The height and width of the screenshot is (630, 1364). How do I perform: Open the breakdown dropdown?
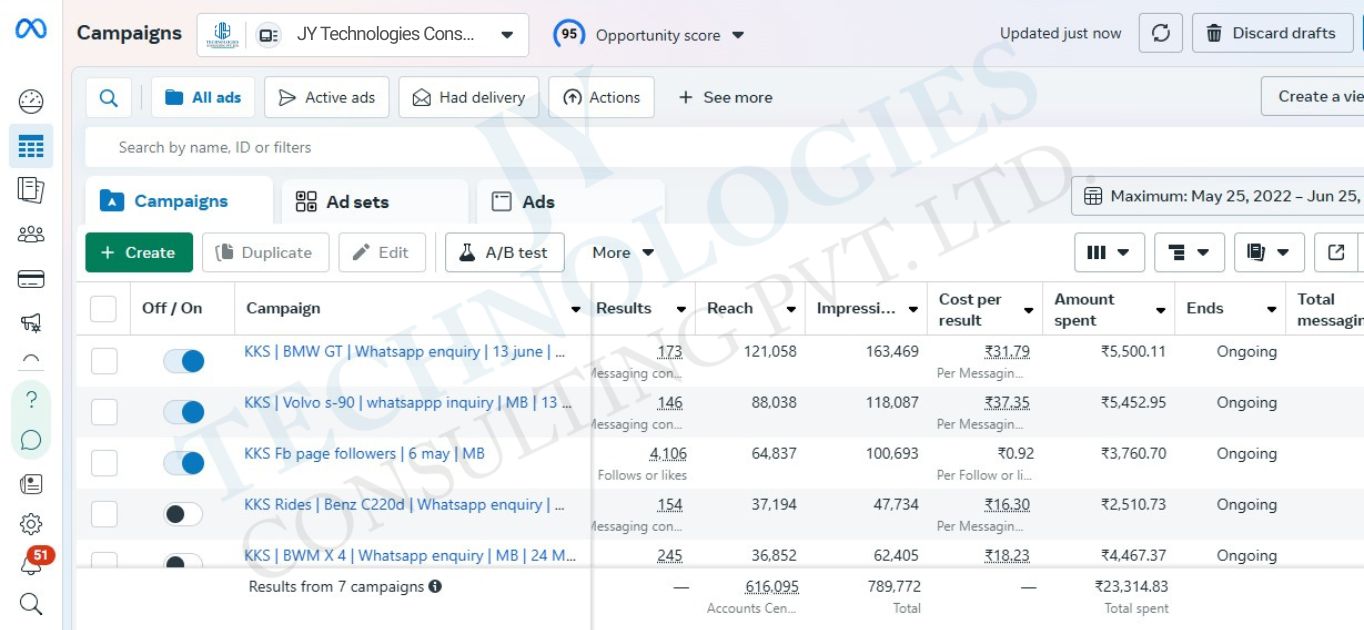1189,252
